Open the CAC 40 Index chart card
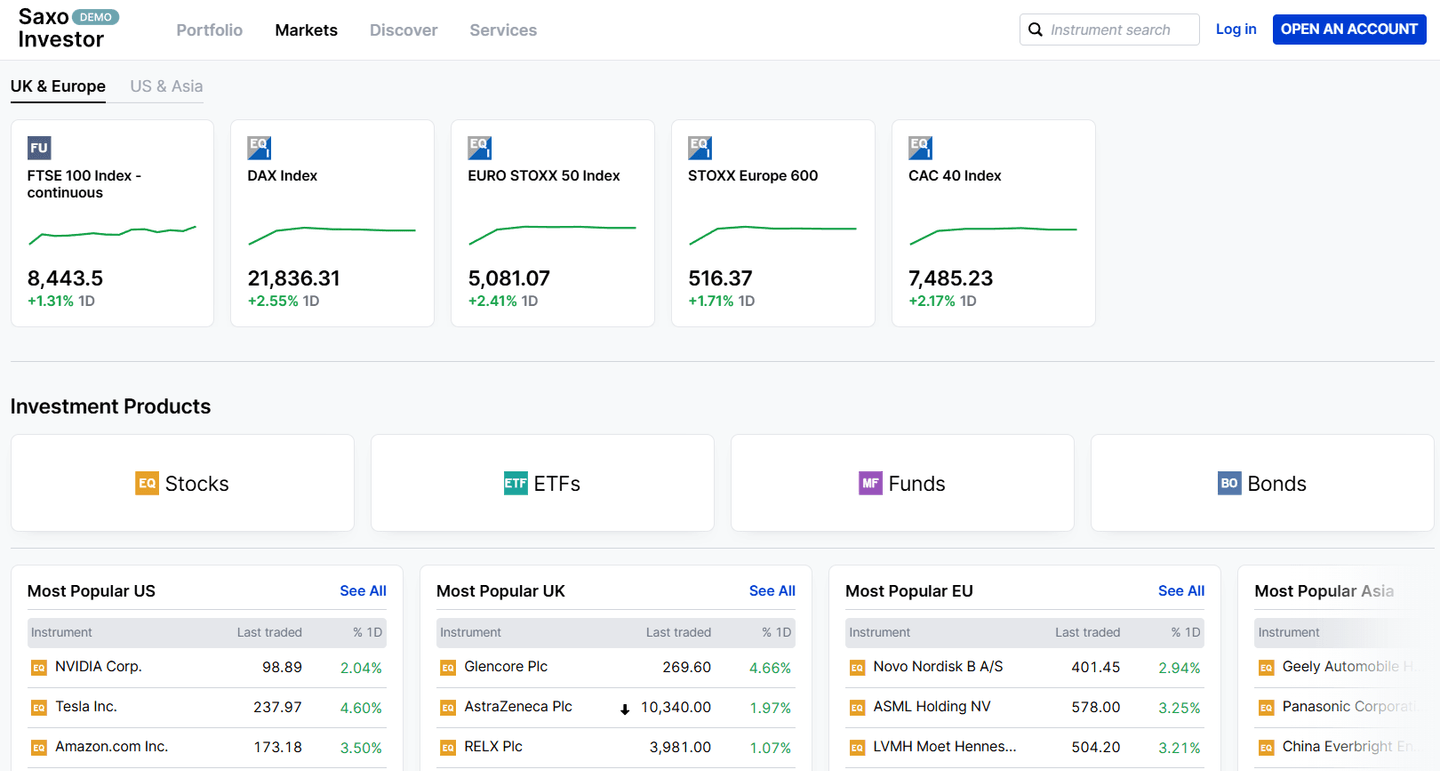This screenshot has height=771, width=1440. 993,223
